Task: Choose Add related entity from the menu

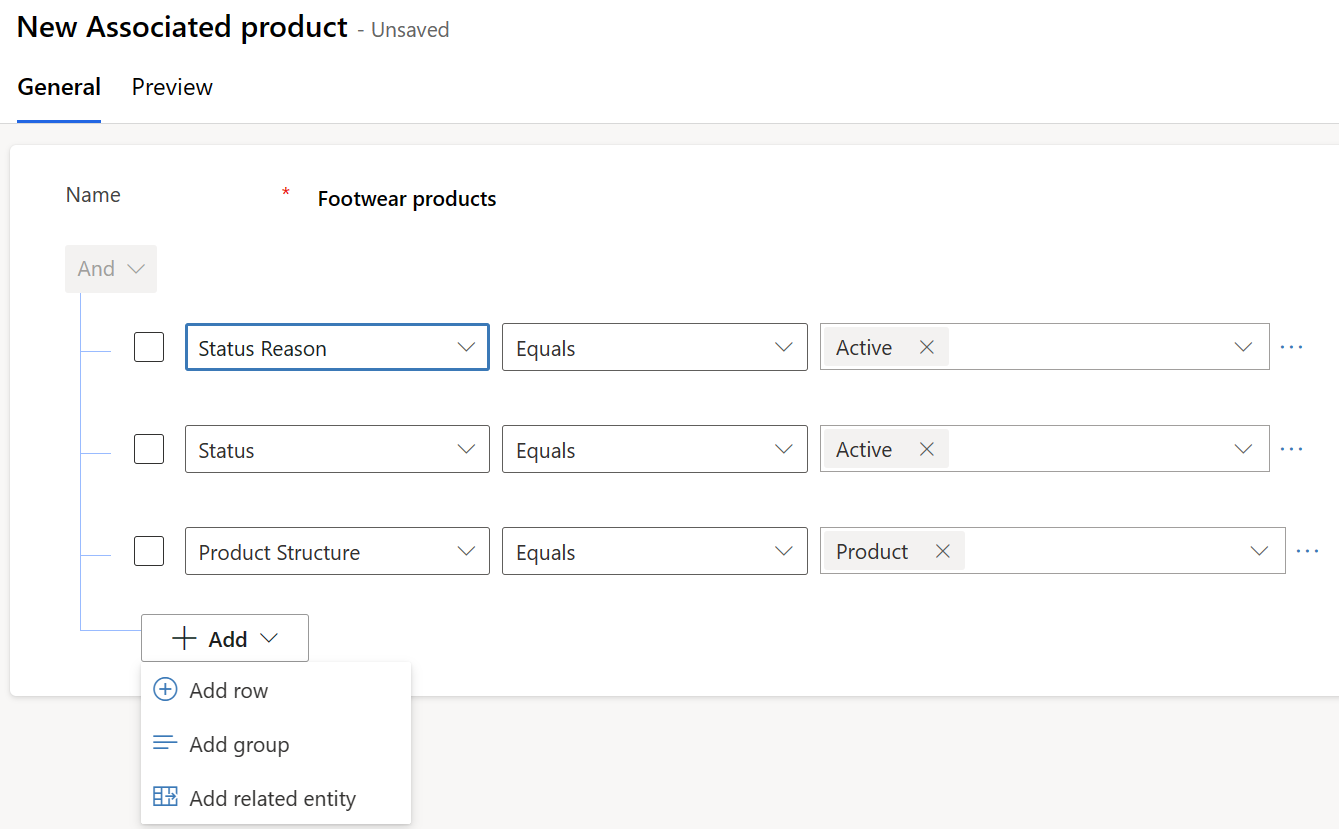Action: tap(276, 798)
